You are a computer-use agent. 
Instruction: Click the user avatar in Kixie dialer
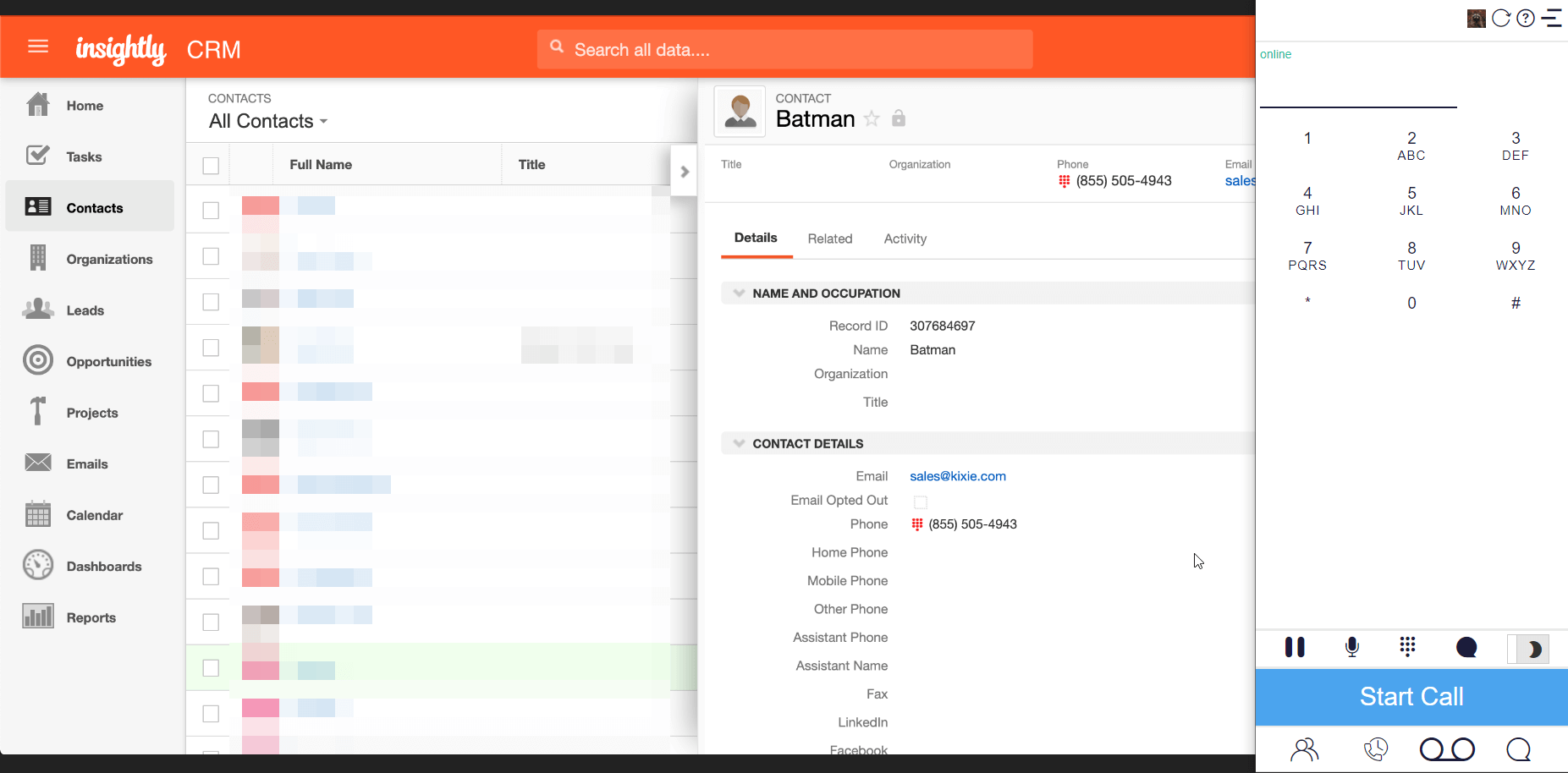coord(1477,19)
